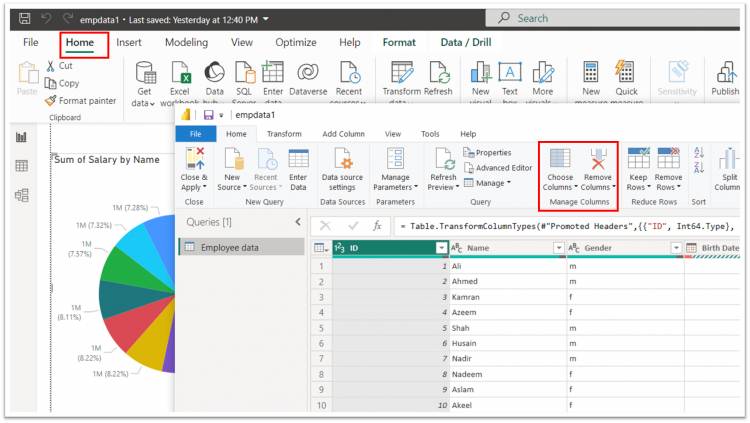Select the Format painter tool
750x423 pixels.
point(81,100)
